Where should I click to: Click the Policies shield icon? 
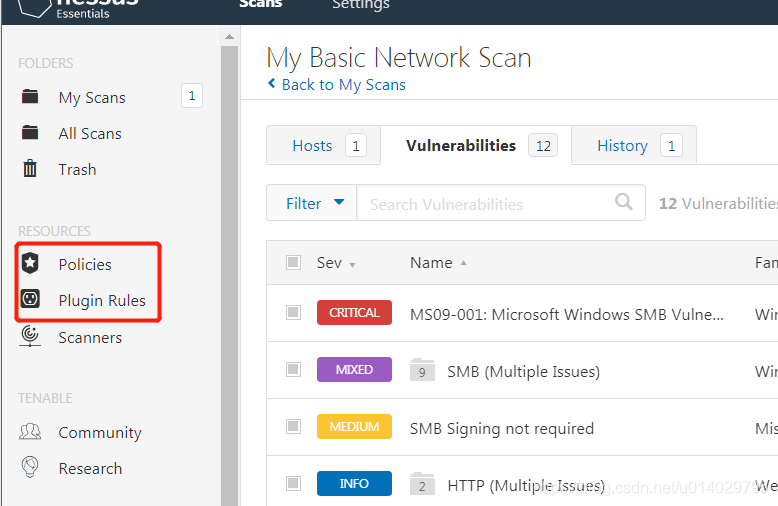pos(30,263)
